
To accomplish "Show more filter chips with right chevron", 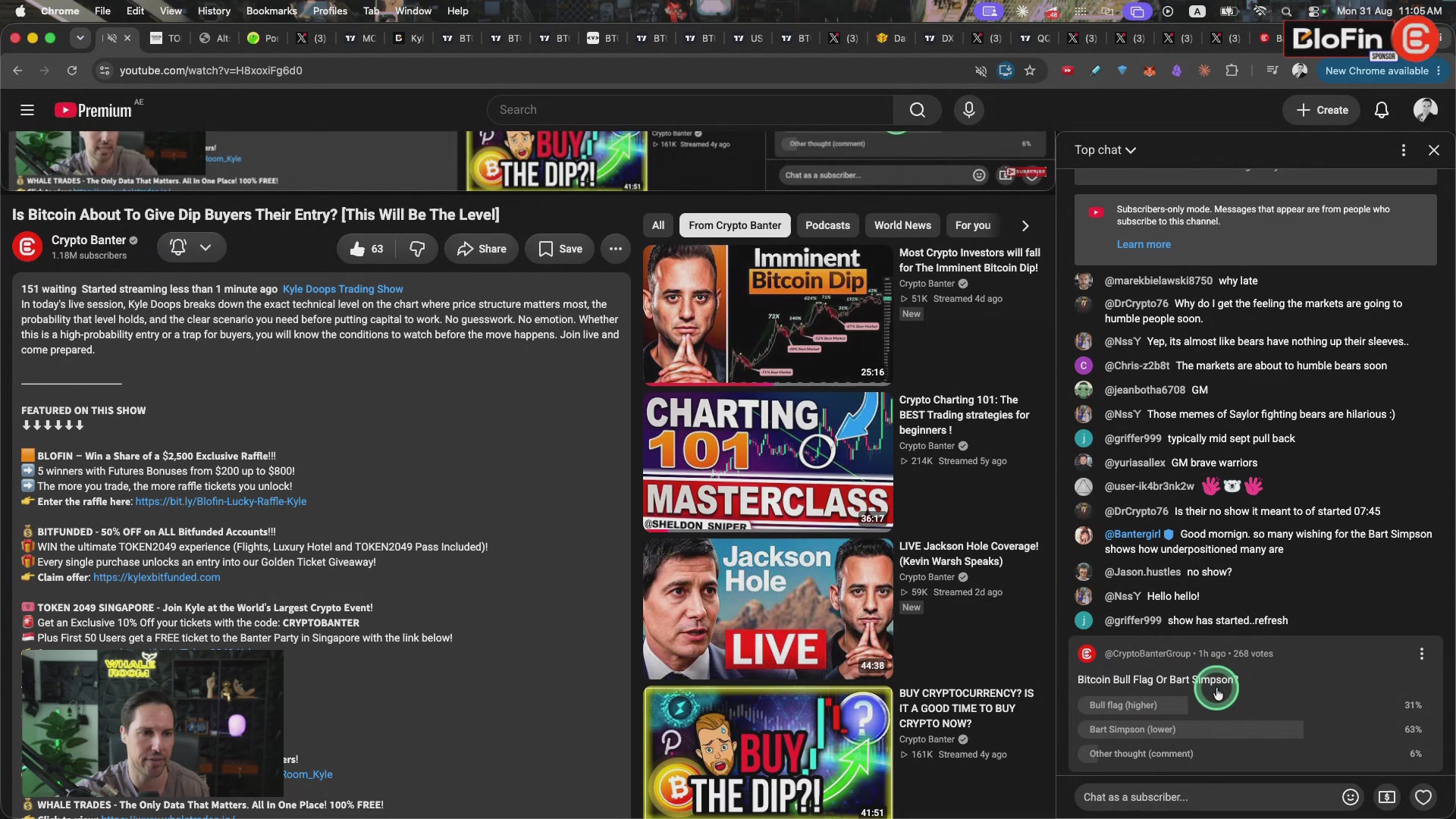I will pos(1025,226).
